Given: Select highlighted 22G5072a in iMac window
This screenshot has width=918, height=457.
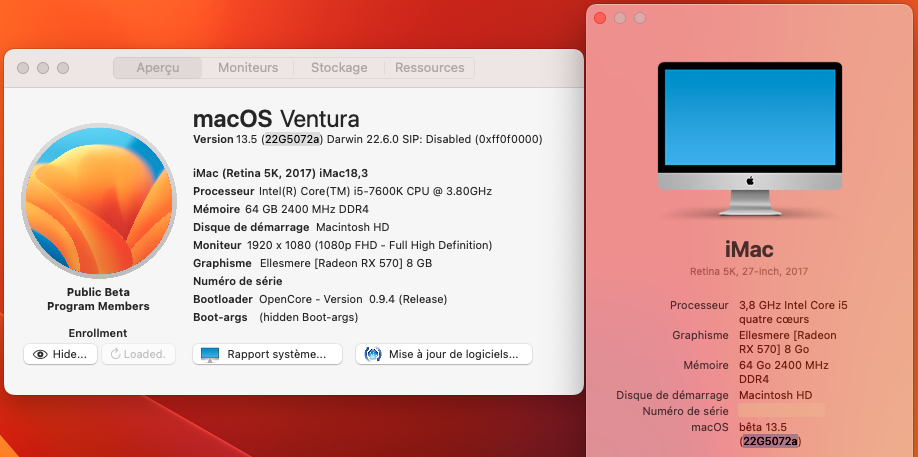Looking at the screenshot, I should pyautogui.click(x=770, y=441).
